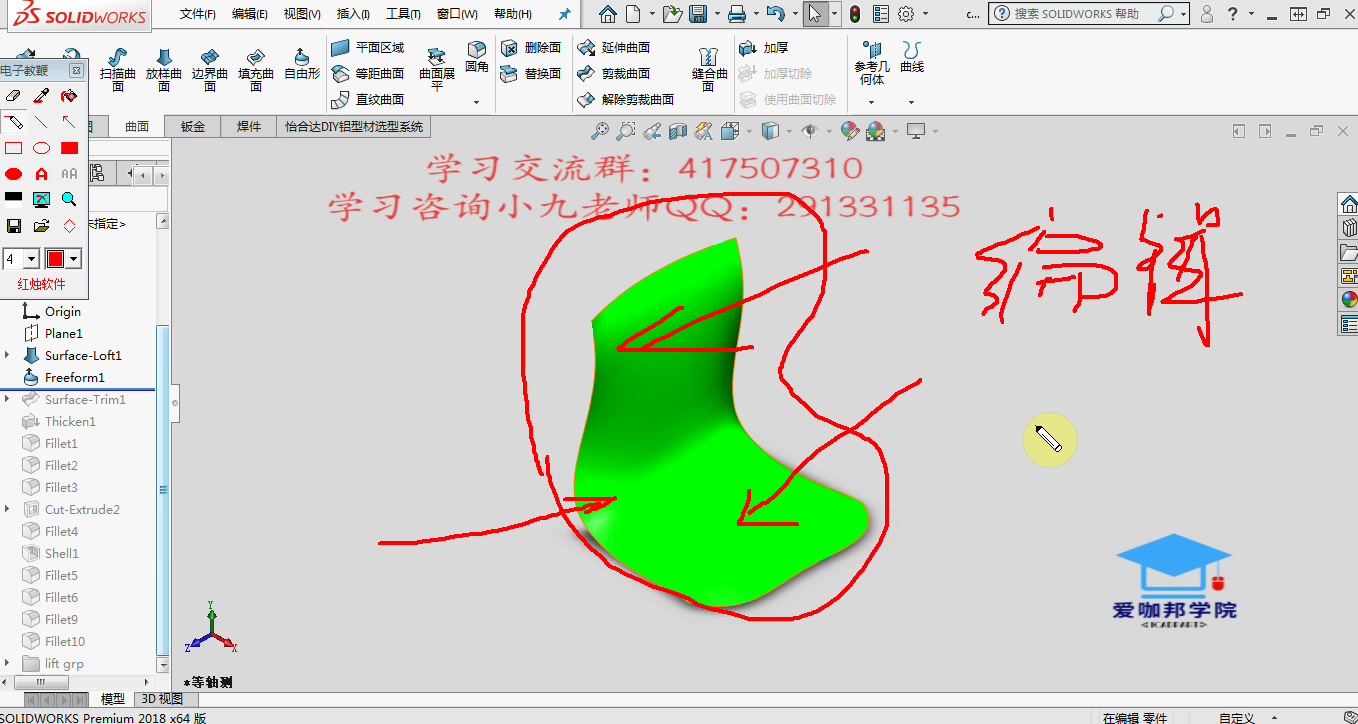Open the Curves (曲线) dropdown arrow
1358x724 pixels.
(x=911, y=102)
